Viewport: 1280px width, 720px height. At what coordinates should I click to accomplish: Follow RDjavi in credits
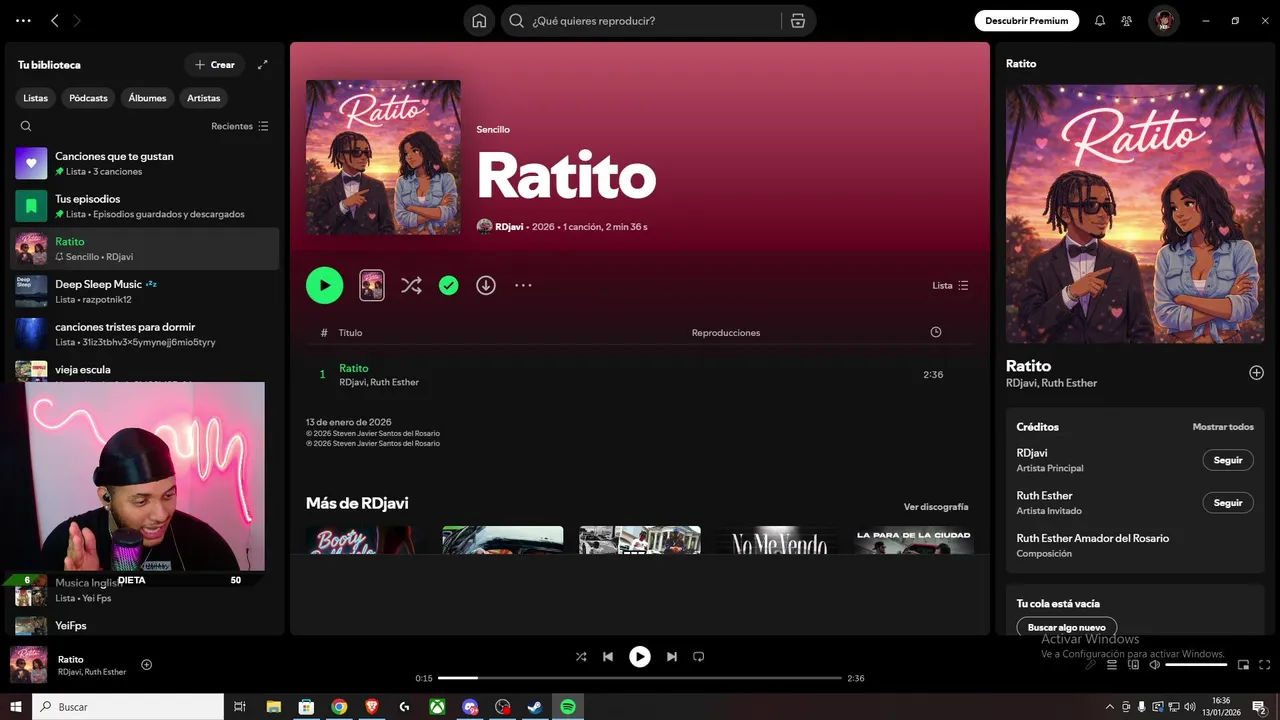click(x=1228, y=460)
